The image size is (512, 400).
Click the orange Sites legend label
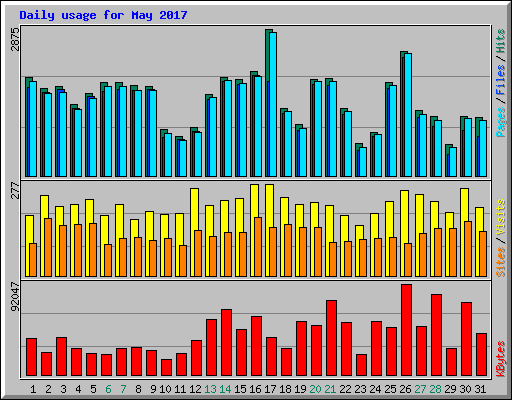(x=501, y=262)
